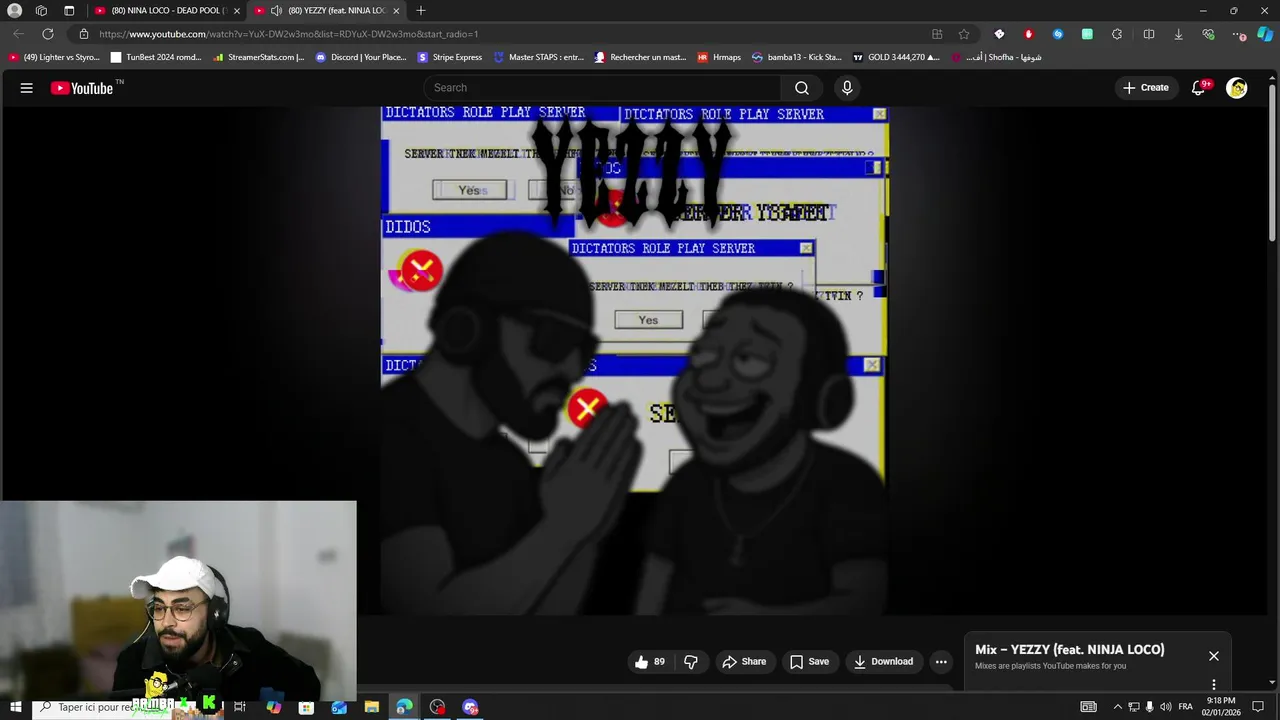Open Outlook taskbar icon
The width and height of the screenshot is (1280, 720).
pos(339,707)
